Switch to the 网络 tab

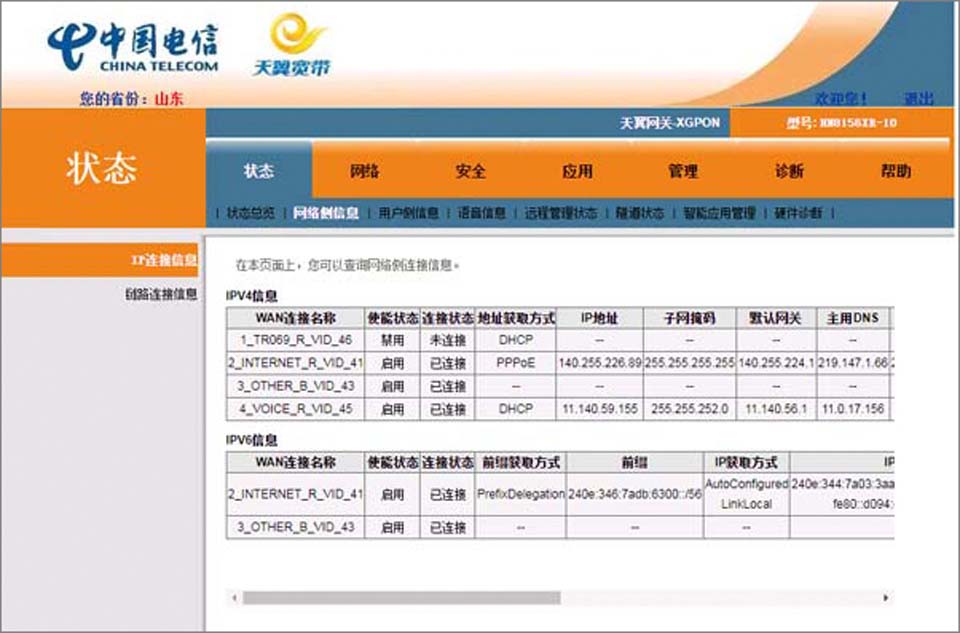[365, 171]
